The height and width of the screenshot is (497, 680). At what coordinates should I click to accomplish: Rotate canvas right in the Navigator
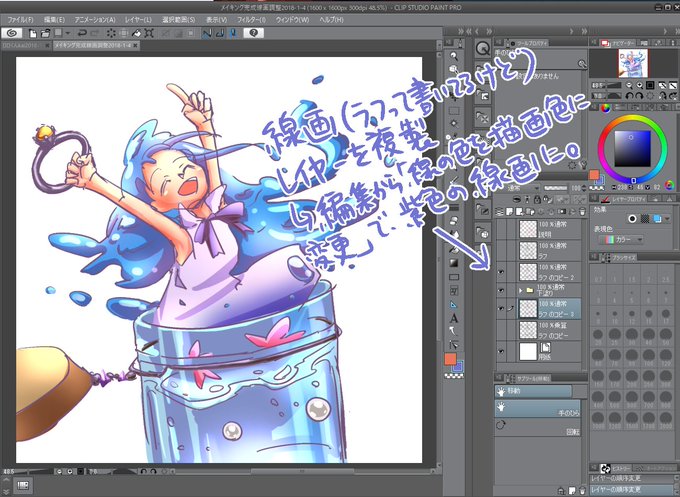point(639,96)
